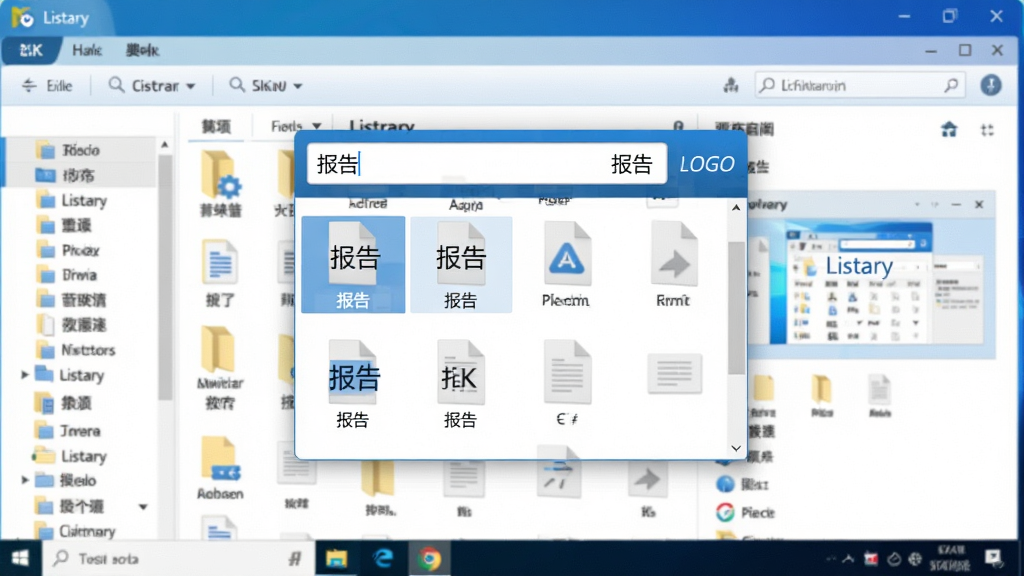Click the grid icon beside the home icon
Image resolution: width=1024 pixels, height=576 pixels.
(987, 130)
